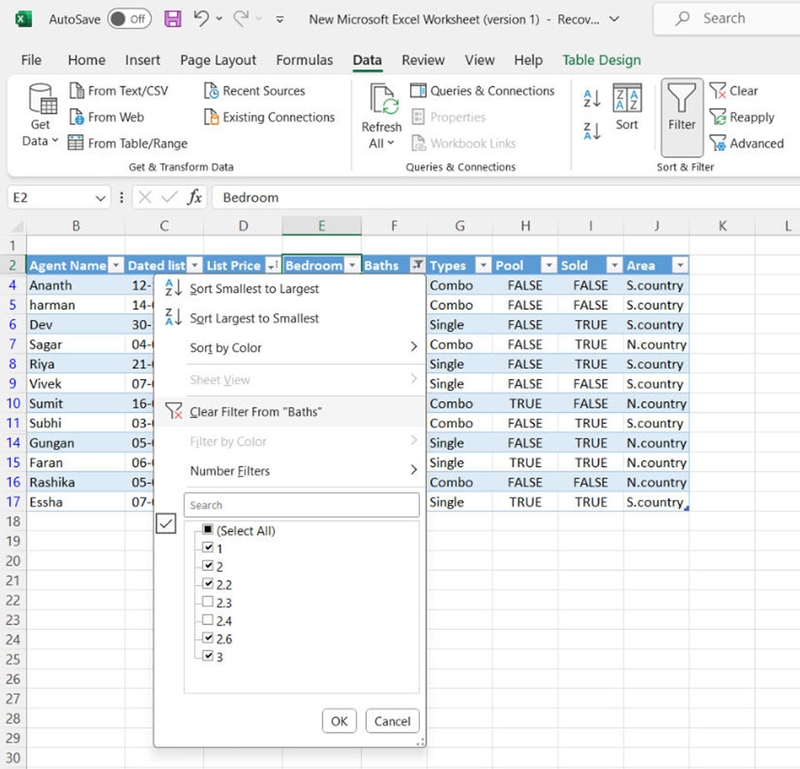Screen dimensions: 800x769
Task: Choose Sort Smallest to Largest
Action: pyautogui.click(x=290, y=289)
